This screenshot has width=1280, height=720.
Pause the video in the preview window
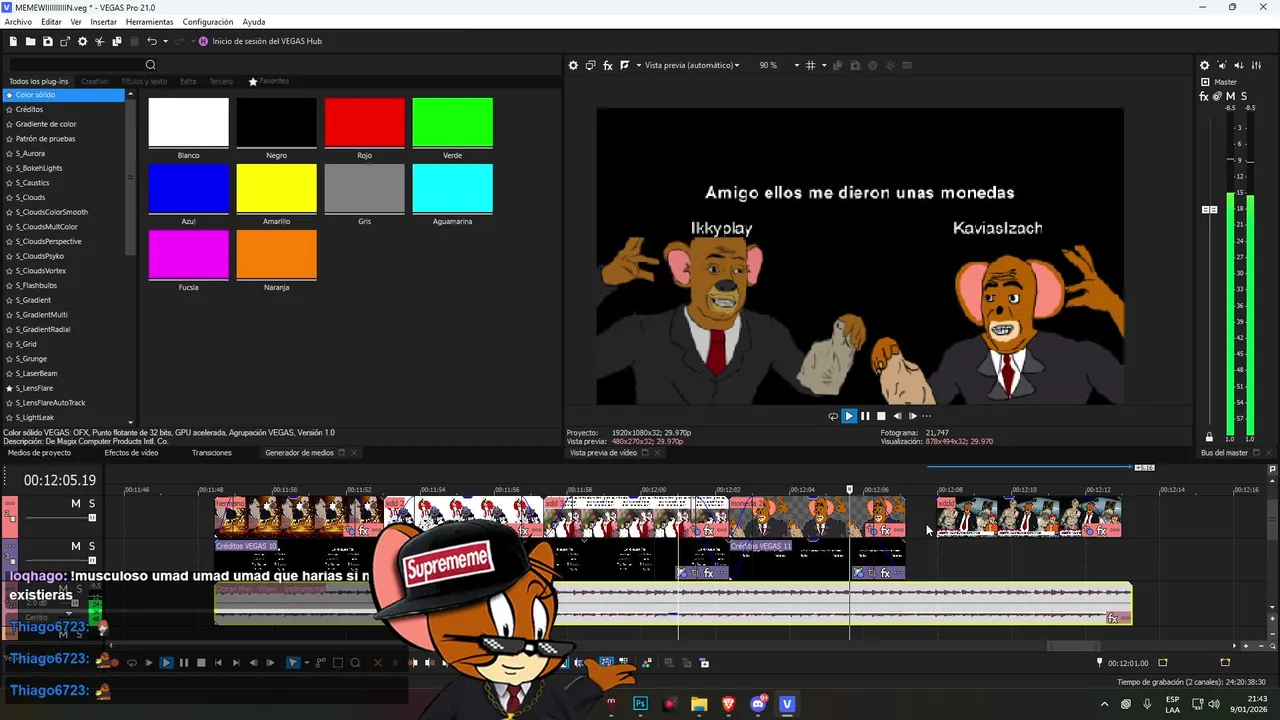click(x=865, y=416)
